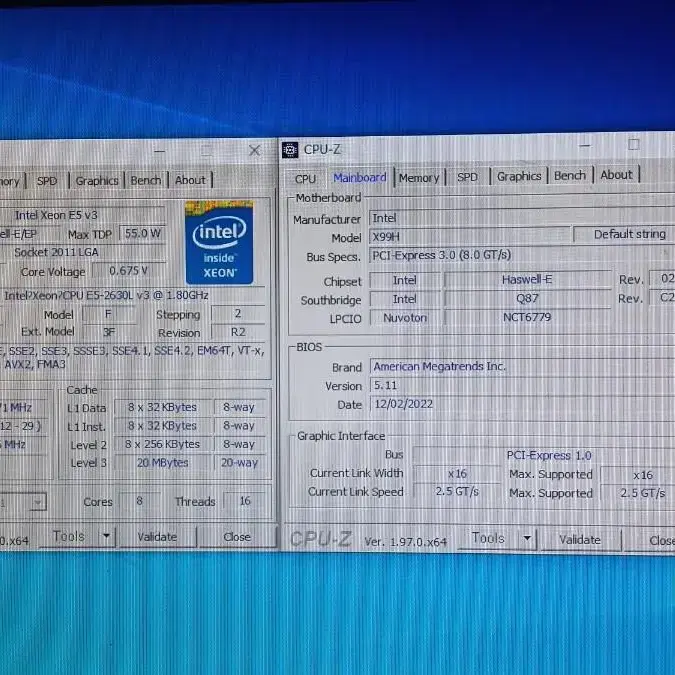Viewport: 675px width, 675px height.
Task: Click the Stepping value '2'
Action: pos(238,313)
